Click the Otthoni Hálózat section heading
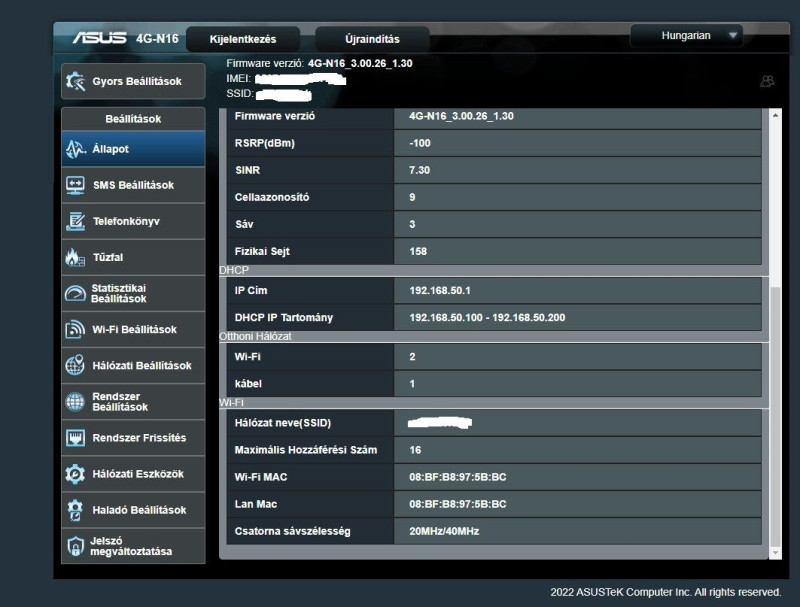 [x=256, y=337]
